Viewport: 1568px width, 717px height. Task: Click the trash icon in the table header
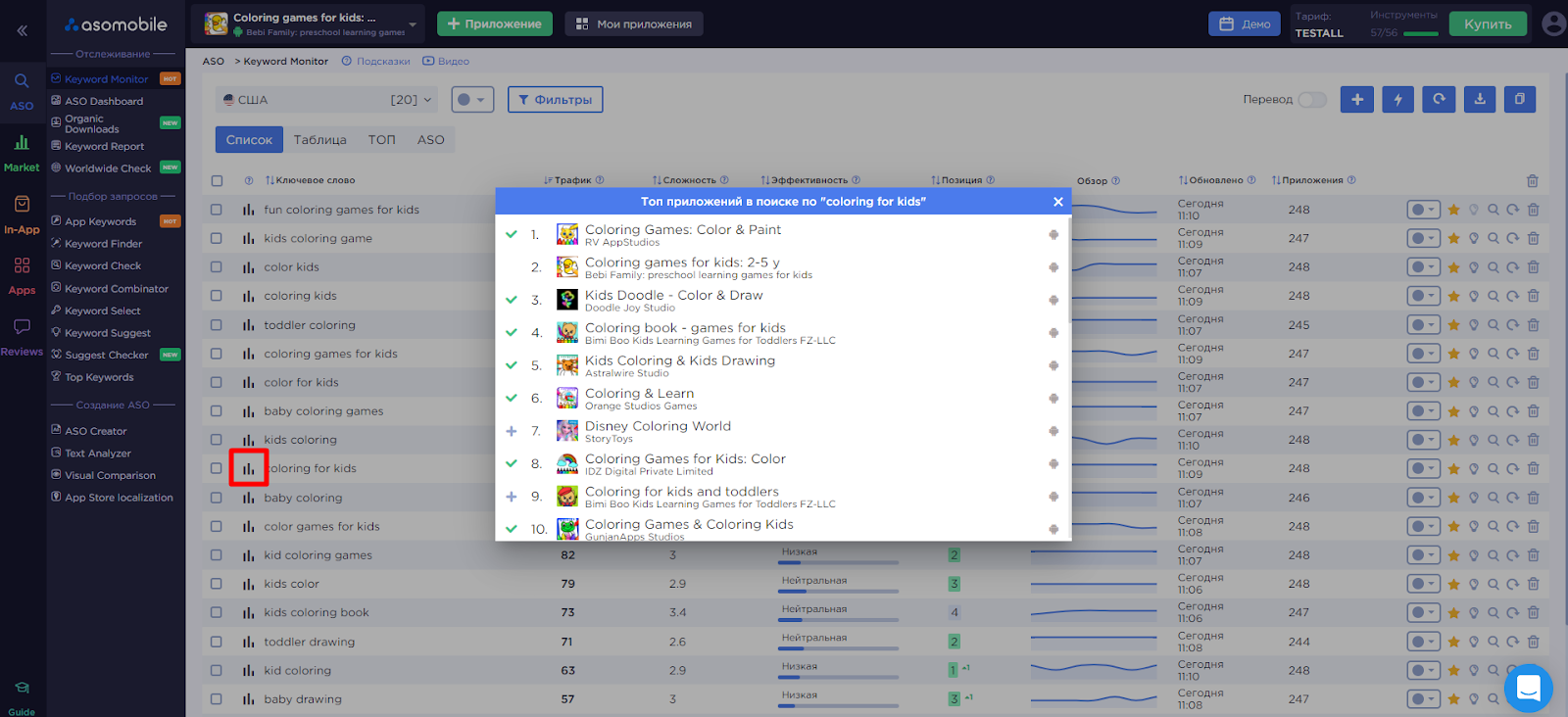click(1533, 180)
